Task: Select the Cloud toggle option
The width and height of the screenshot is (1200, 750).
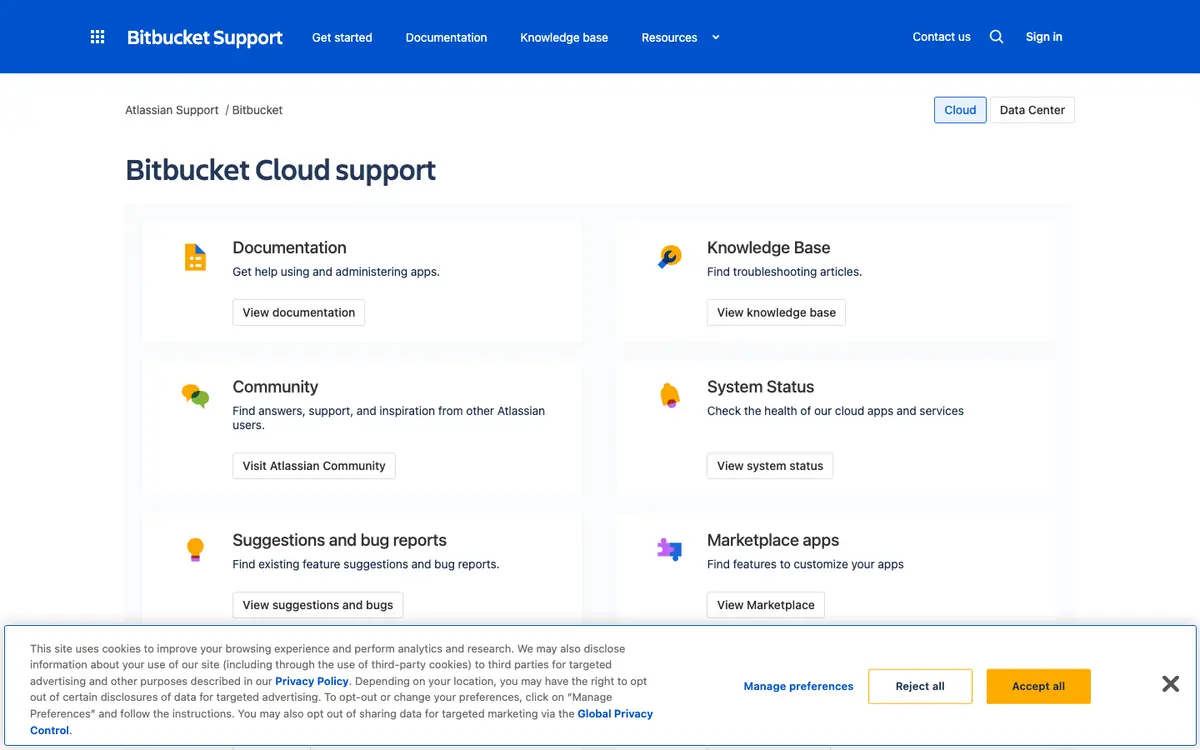Action: 960,110
